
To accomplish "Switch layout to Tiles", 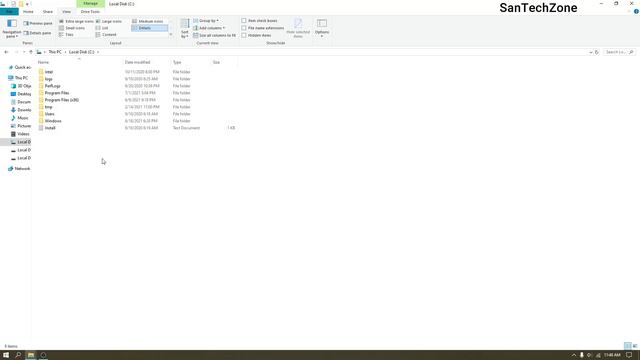I will click(66, 35).
